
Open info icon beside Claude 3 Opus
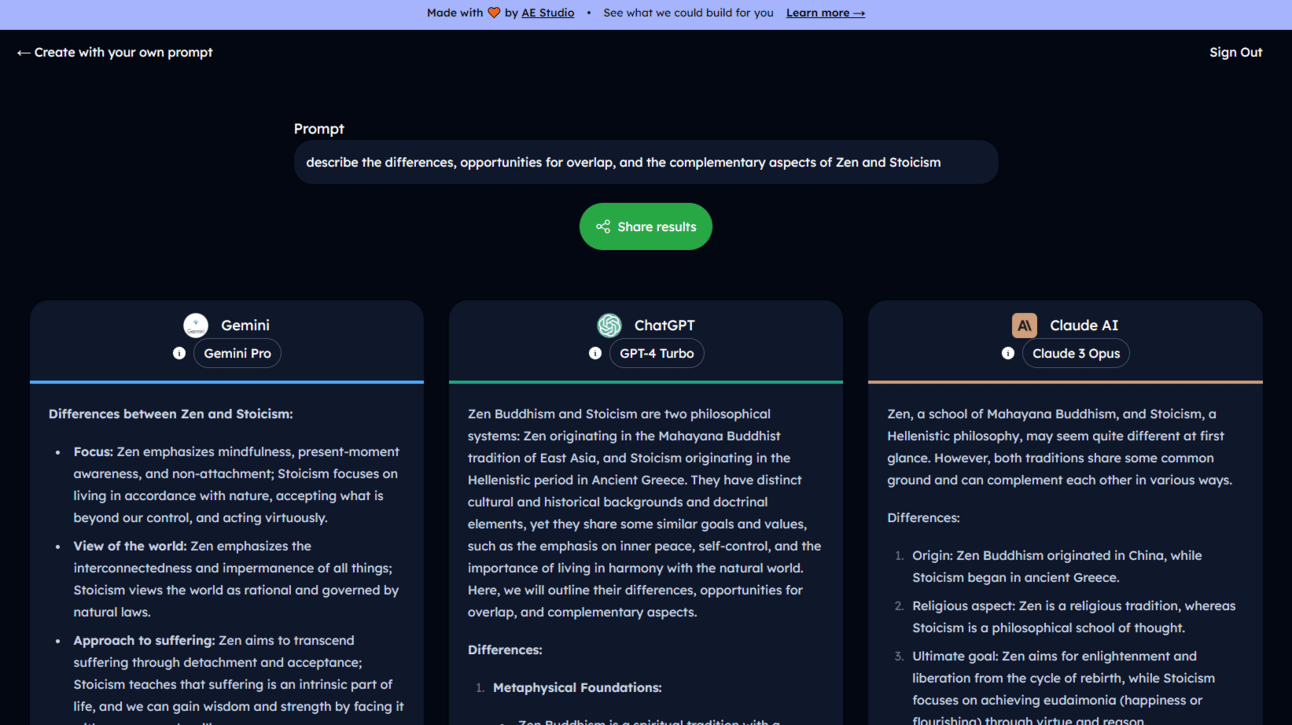pos(1008,353)
